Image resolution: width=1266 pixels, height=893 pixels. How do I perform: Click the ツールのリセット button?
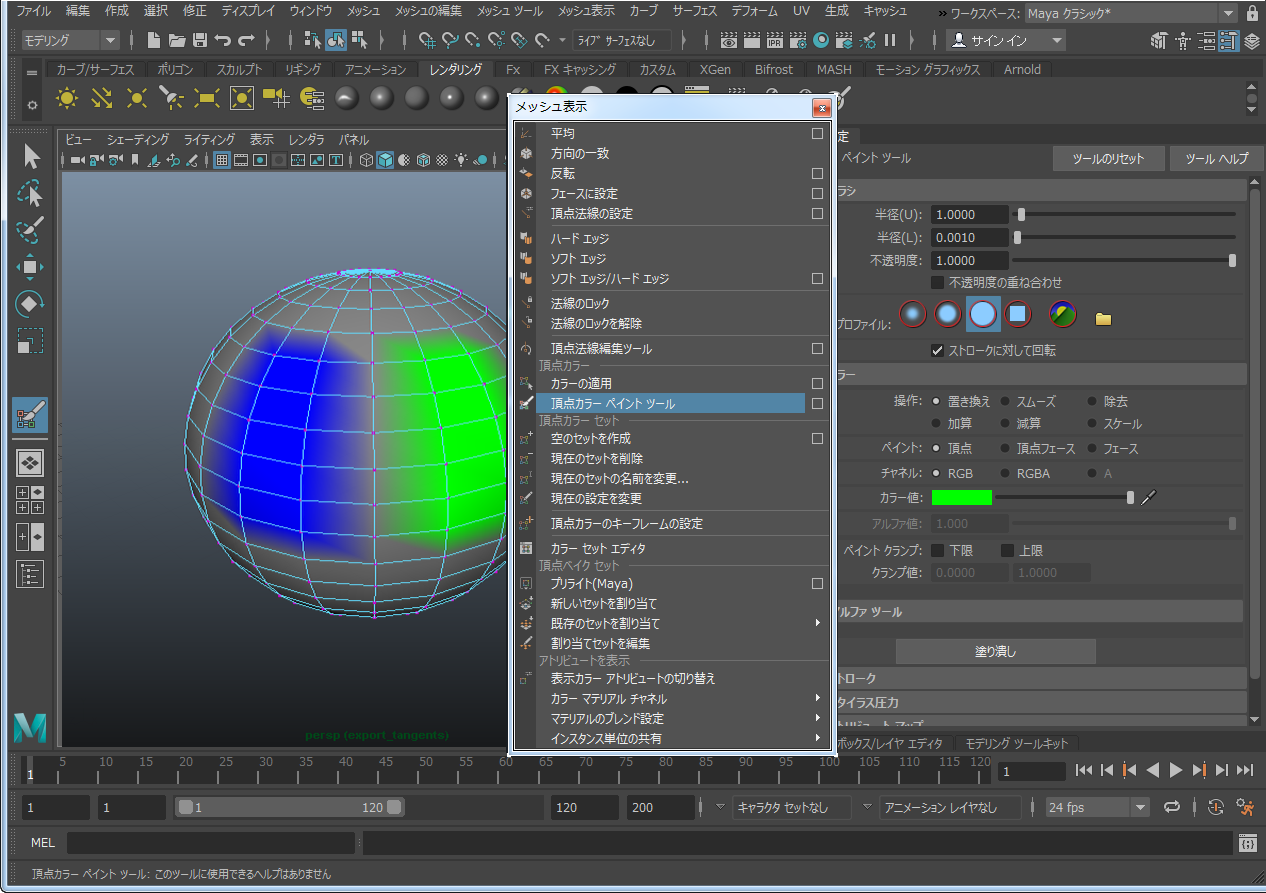[x=1110, y=159]
